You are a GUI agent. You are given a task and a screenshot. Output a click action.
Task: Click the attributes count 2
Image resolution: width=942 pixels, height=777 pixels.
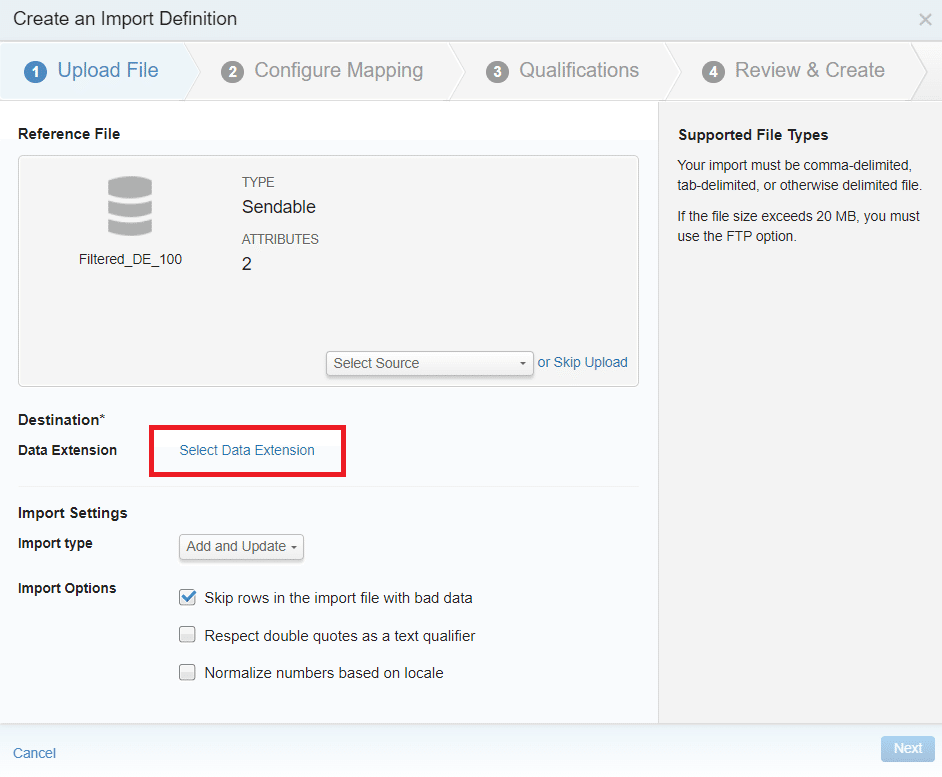tap(246, 264)
